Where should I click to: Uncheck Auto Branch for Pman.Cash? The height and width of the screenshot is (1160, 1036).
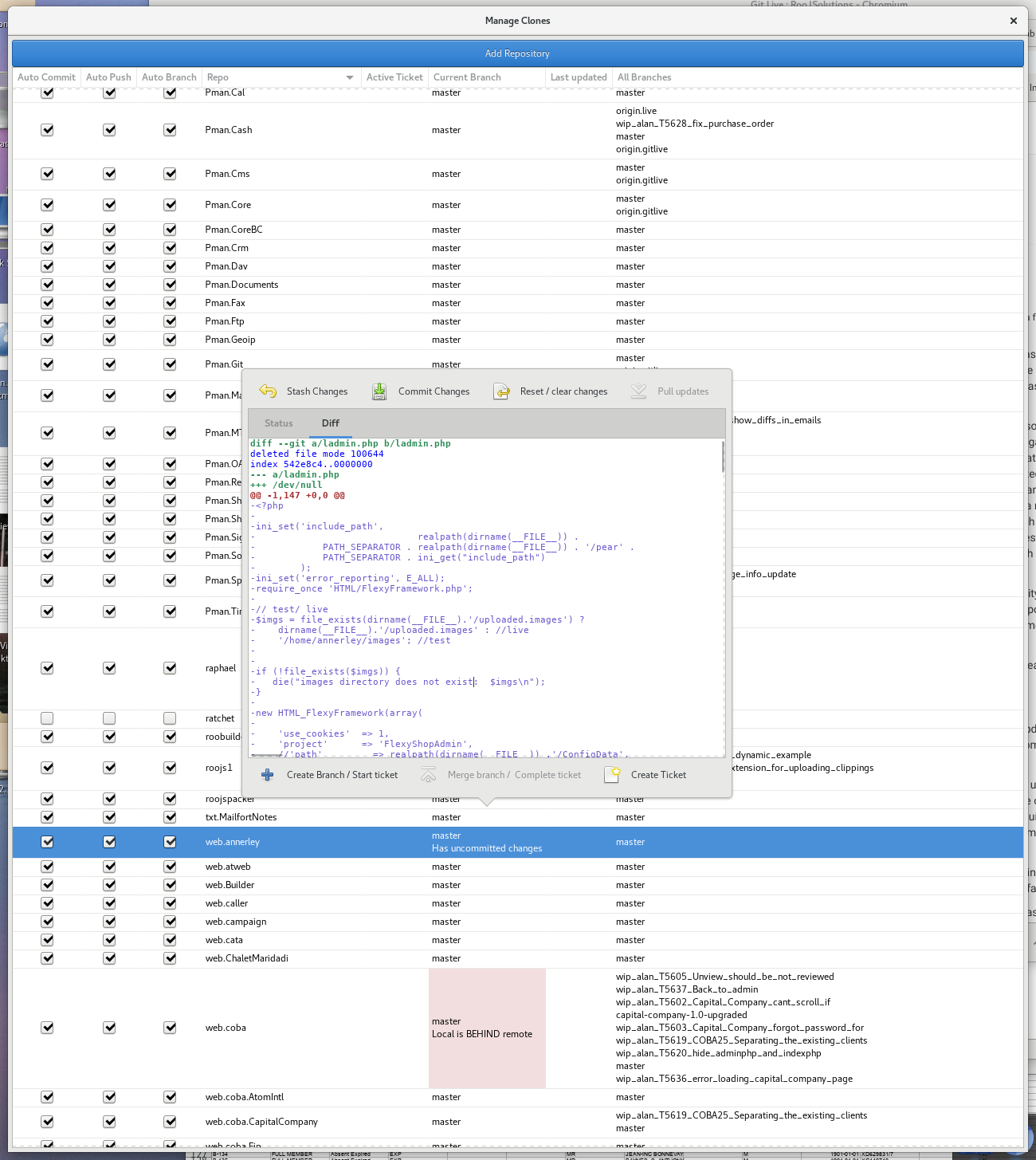click(x=170, y=130)
